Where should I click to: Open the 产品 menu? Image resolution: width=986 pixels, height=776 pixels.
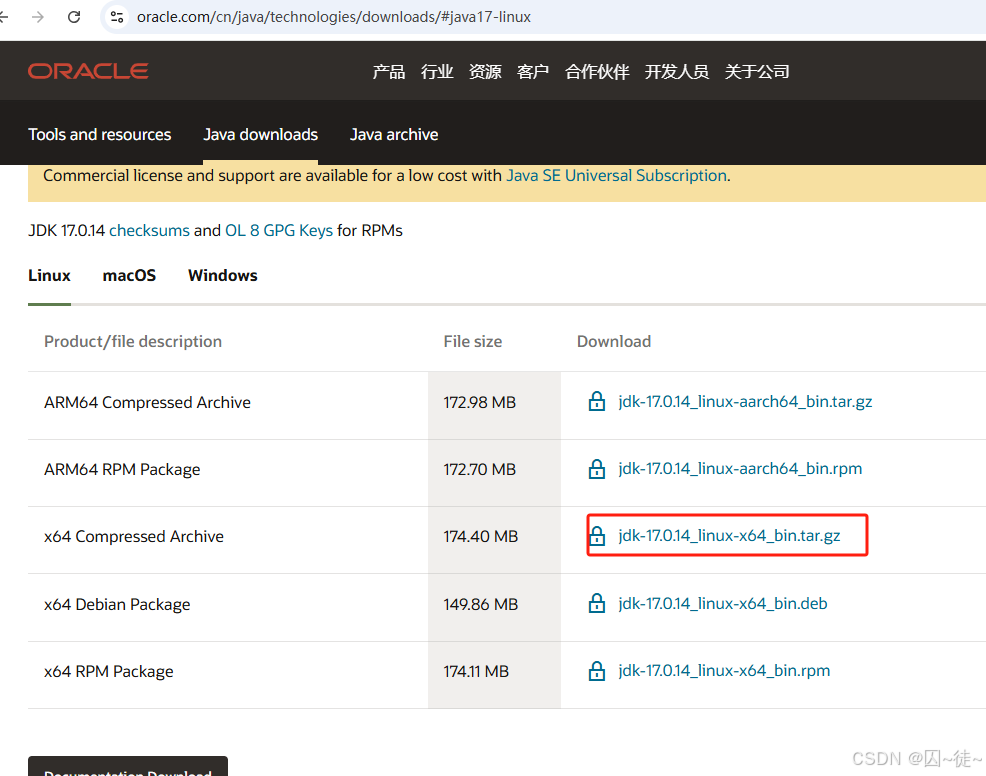(389, 72)
